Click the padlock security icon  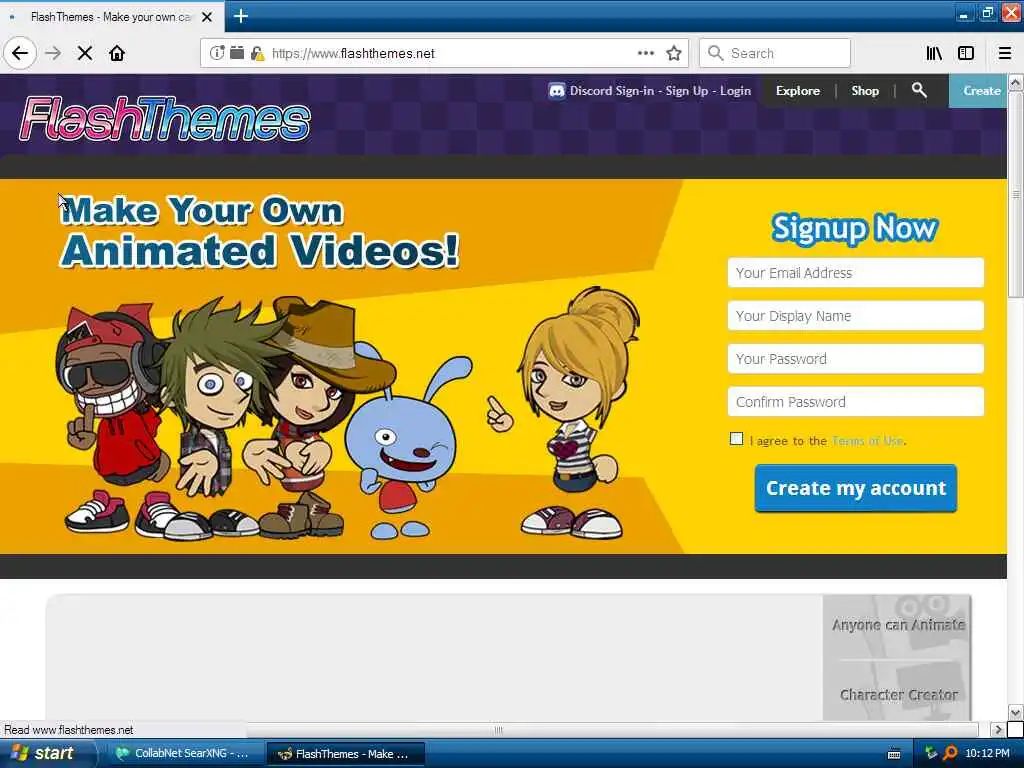coord(257,53)
